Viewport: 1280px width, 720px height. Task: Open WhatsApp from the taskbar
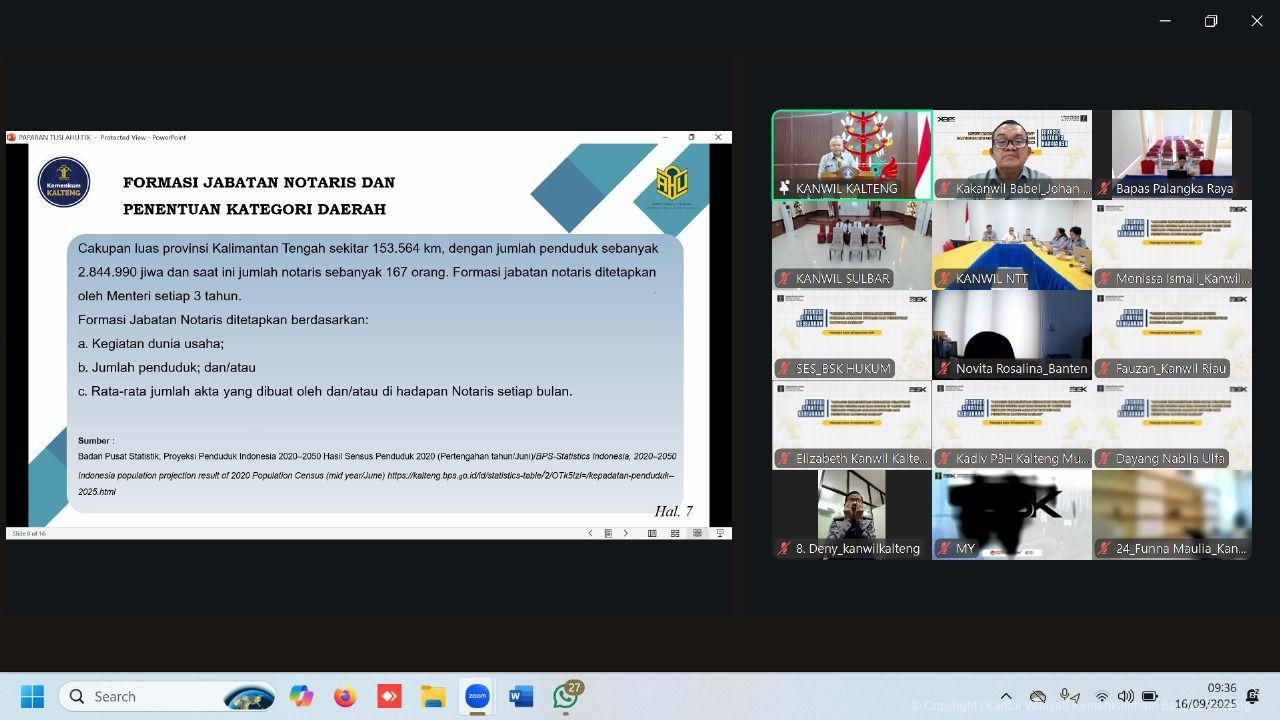click(566, 696)
